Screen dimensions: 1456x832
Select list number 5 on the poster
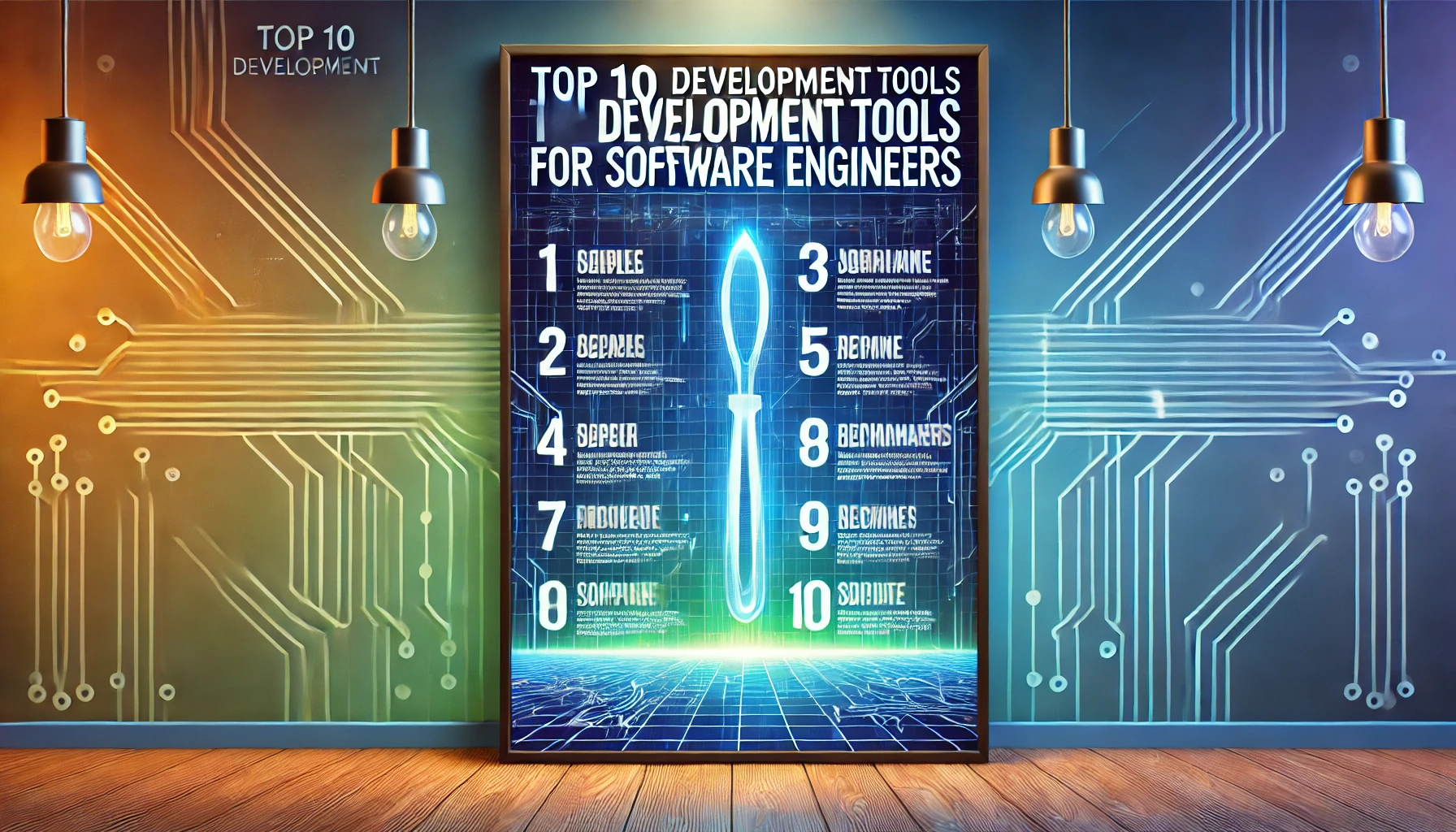click(x=813, y=352)
